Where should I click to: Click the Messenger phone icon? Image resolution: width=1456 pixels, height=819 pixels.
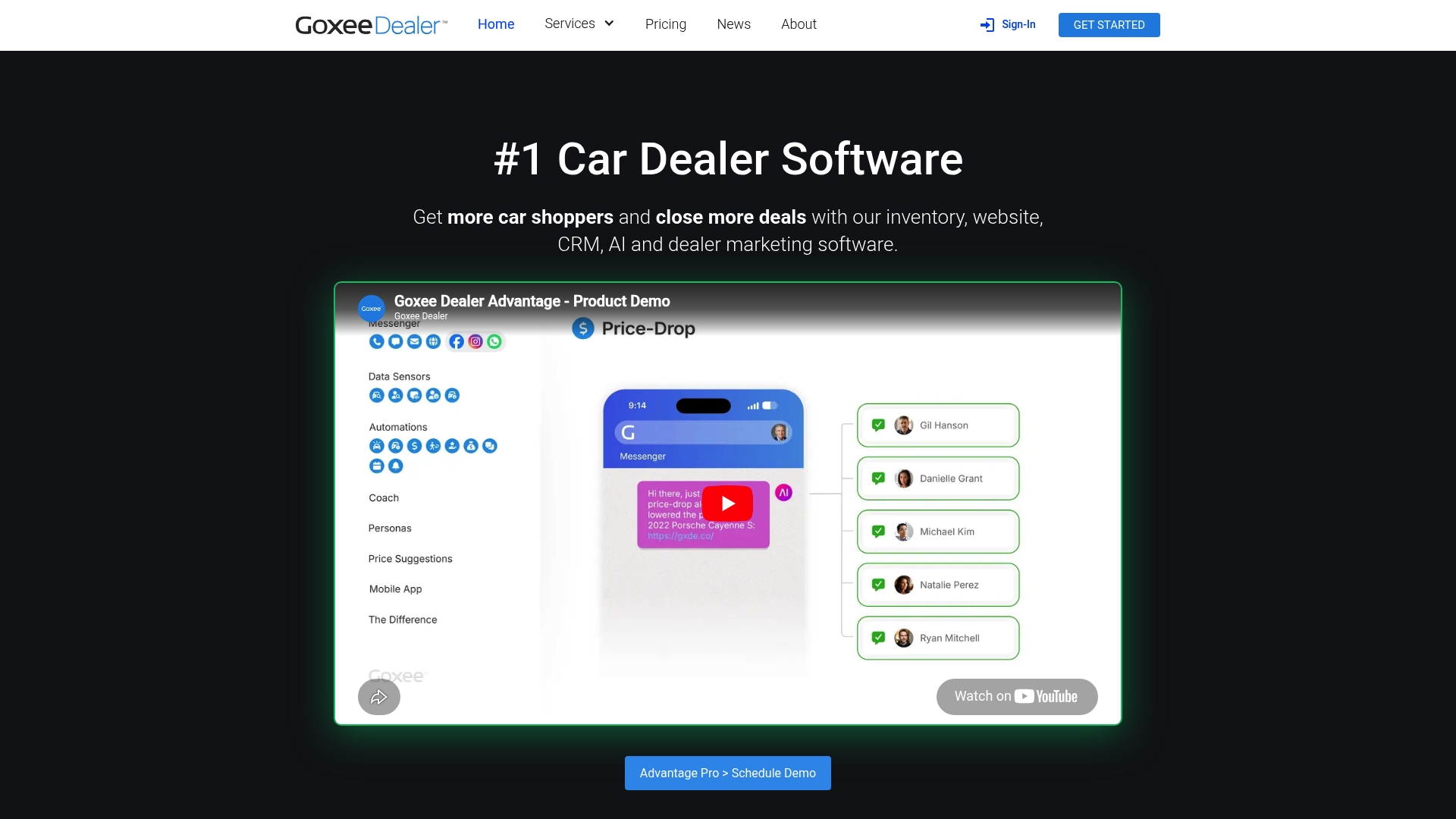(x=377, y=341)
